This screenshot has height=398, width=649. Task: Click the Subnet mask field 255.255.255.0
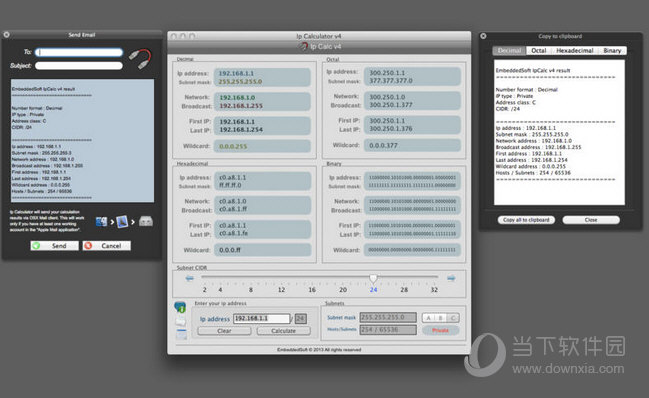pyautogui.click(x=388, y=317)
